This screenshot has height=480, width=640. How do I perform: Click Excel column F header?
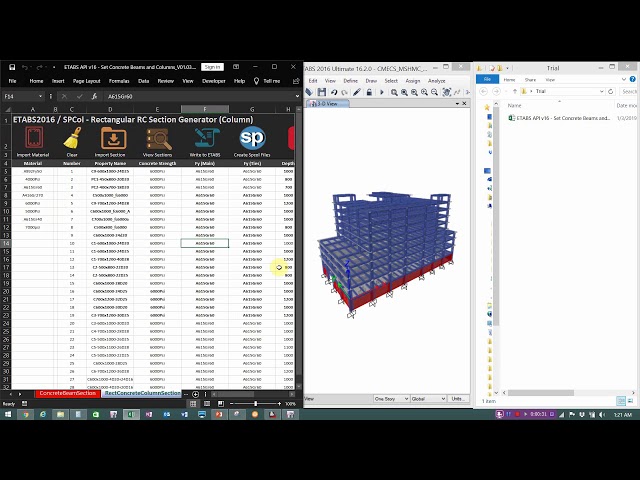point(205,109)
